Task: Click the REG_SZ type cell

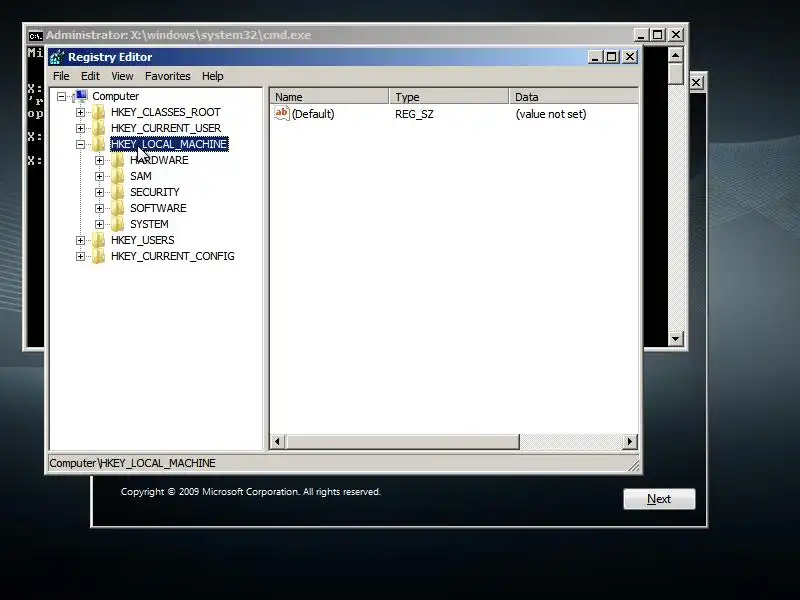Action: tap(414, 114)
